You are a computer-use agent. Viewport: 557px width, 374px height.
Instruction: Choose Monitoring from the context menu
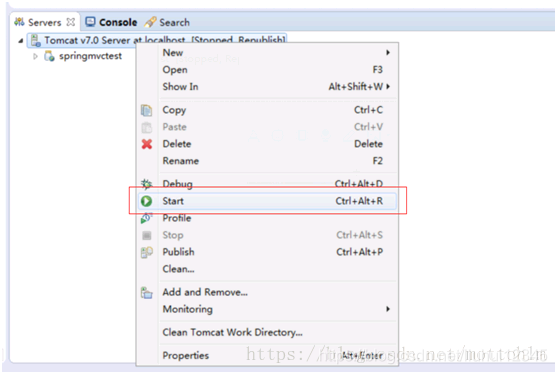pos(267,309)
